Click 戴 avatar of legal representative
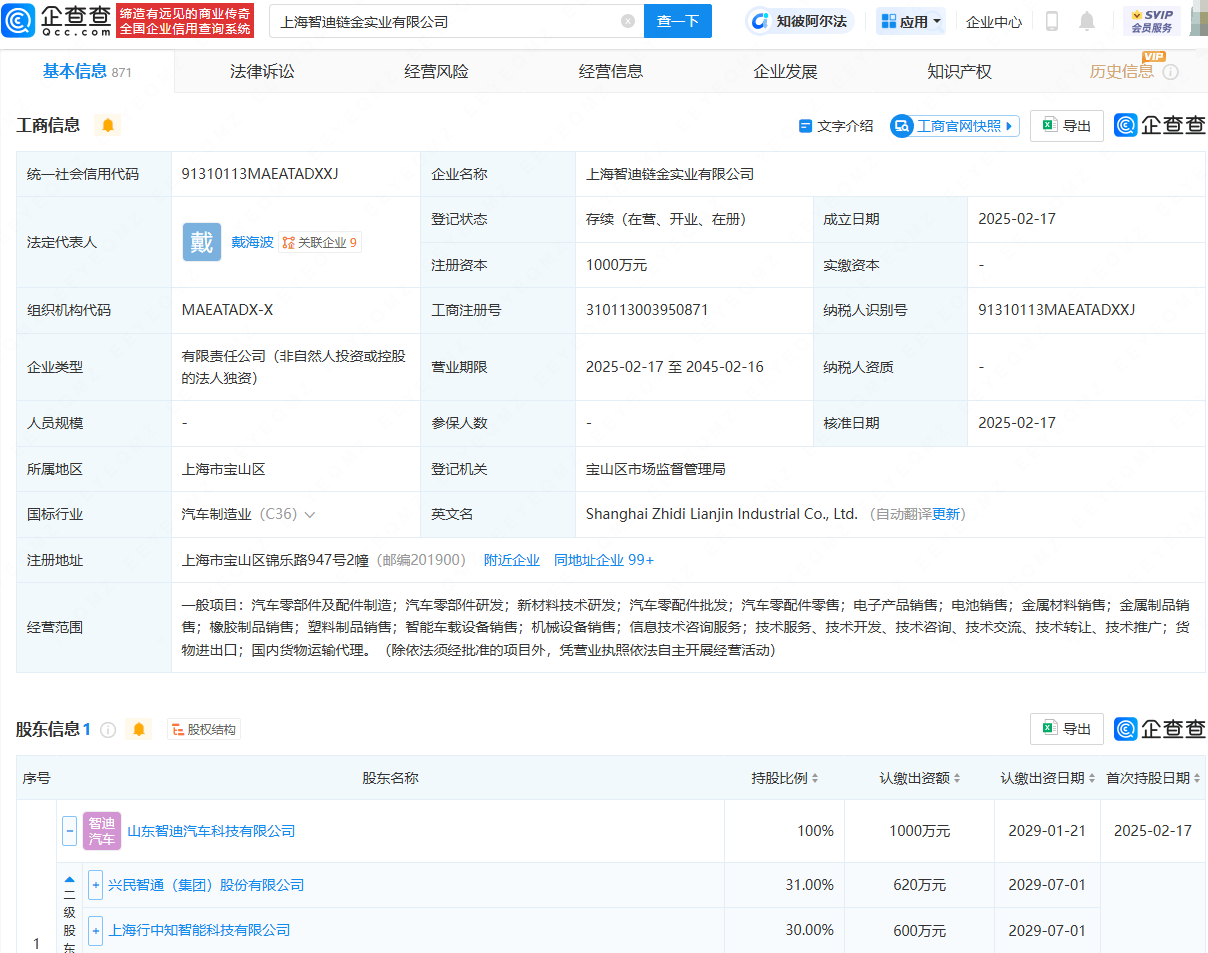The image size is (1208, 953). [x=202, y=242]
